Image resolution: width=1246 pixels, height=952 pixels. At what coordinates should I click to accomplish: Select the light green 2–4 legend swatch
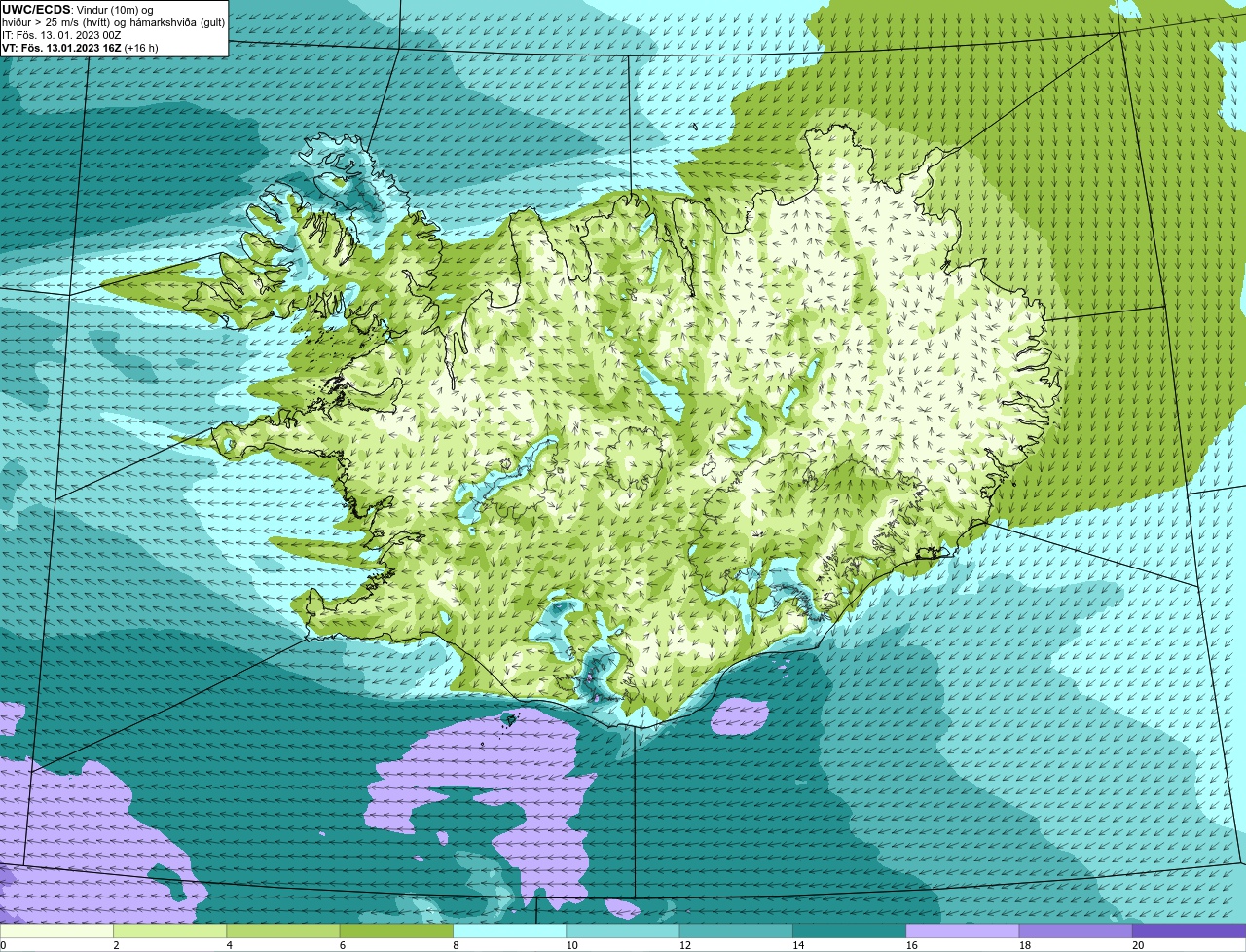pos(171,932)
